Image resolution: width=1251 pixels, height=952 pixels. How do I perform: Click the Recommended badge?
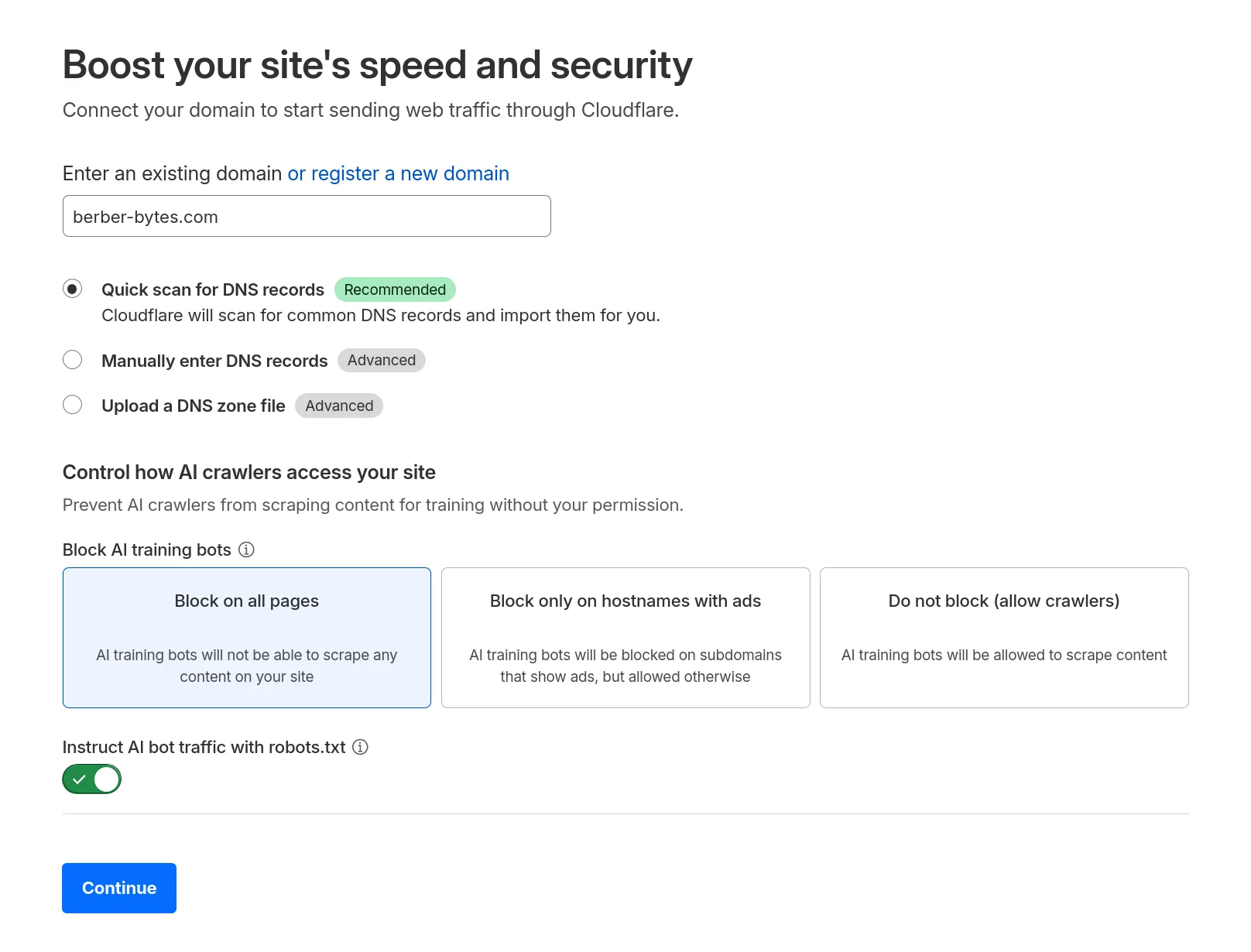pos(395,289)
